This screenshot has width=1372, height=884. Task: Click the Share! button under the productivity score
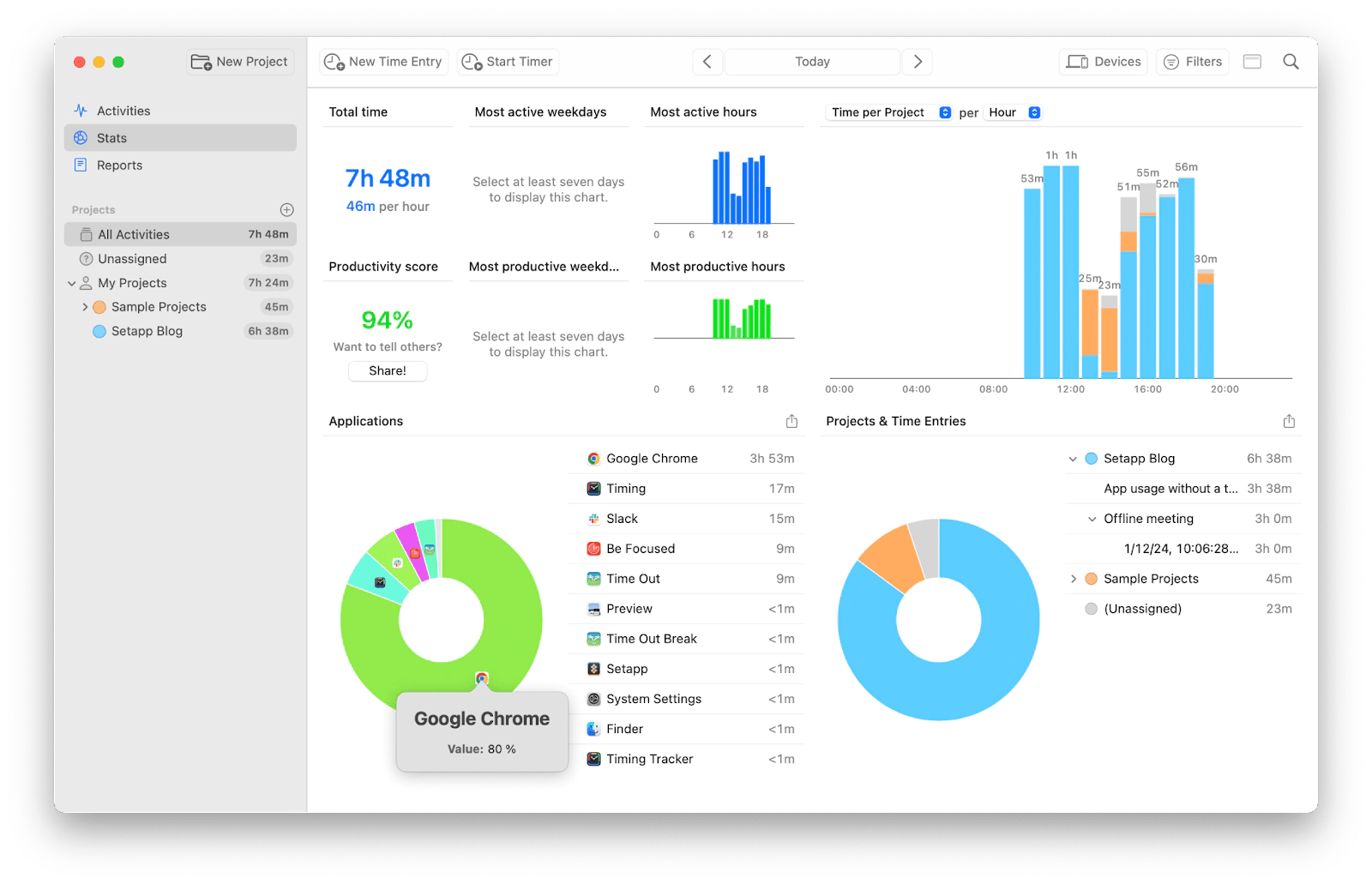(387, 370)
